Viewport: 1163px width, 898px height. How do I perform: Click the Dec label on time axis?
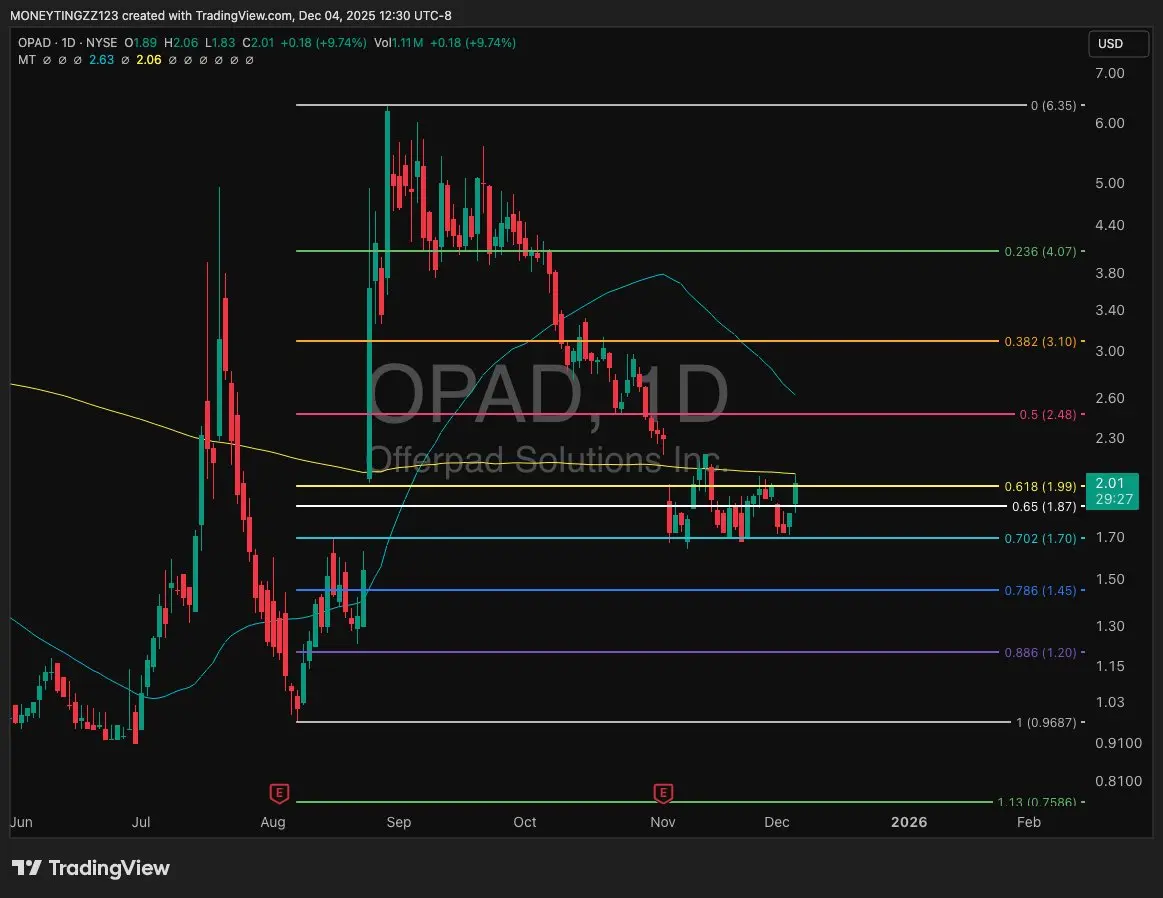(x=777, y=822)
